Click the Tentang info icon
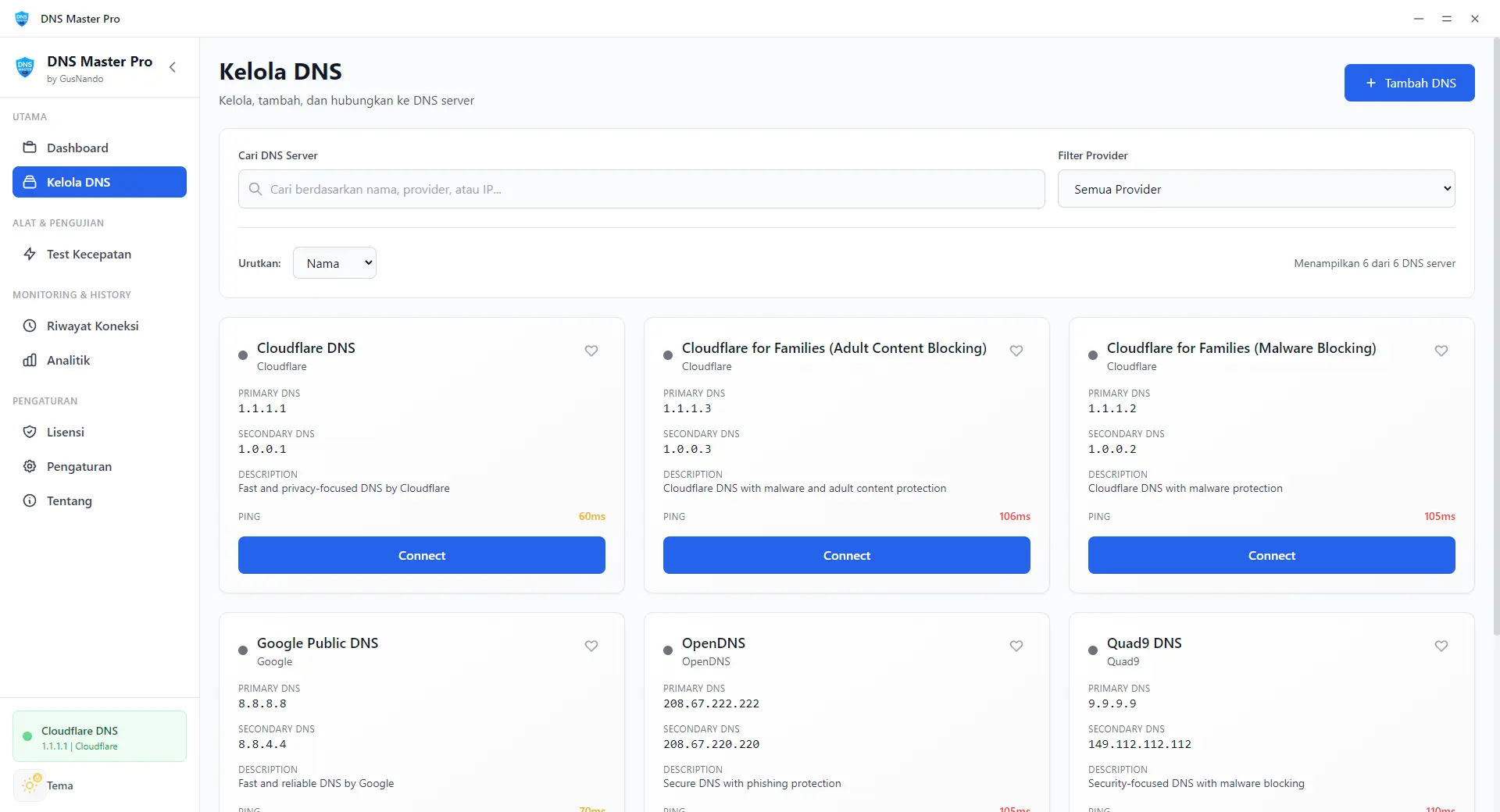The image size is (1500, 812). coord(30,500)
